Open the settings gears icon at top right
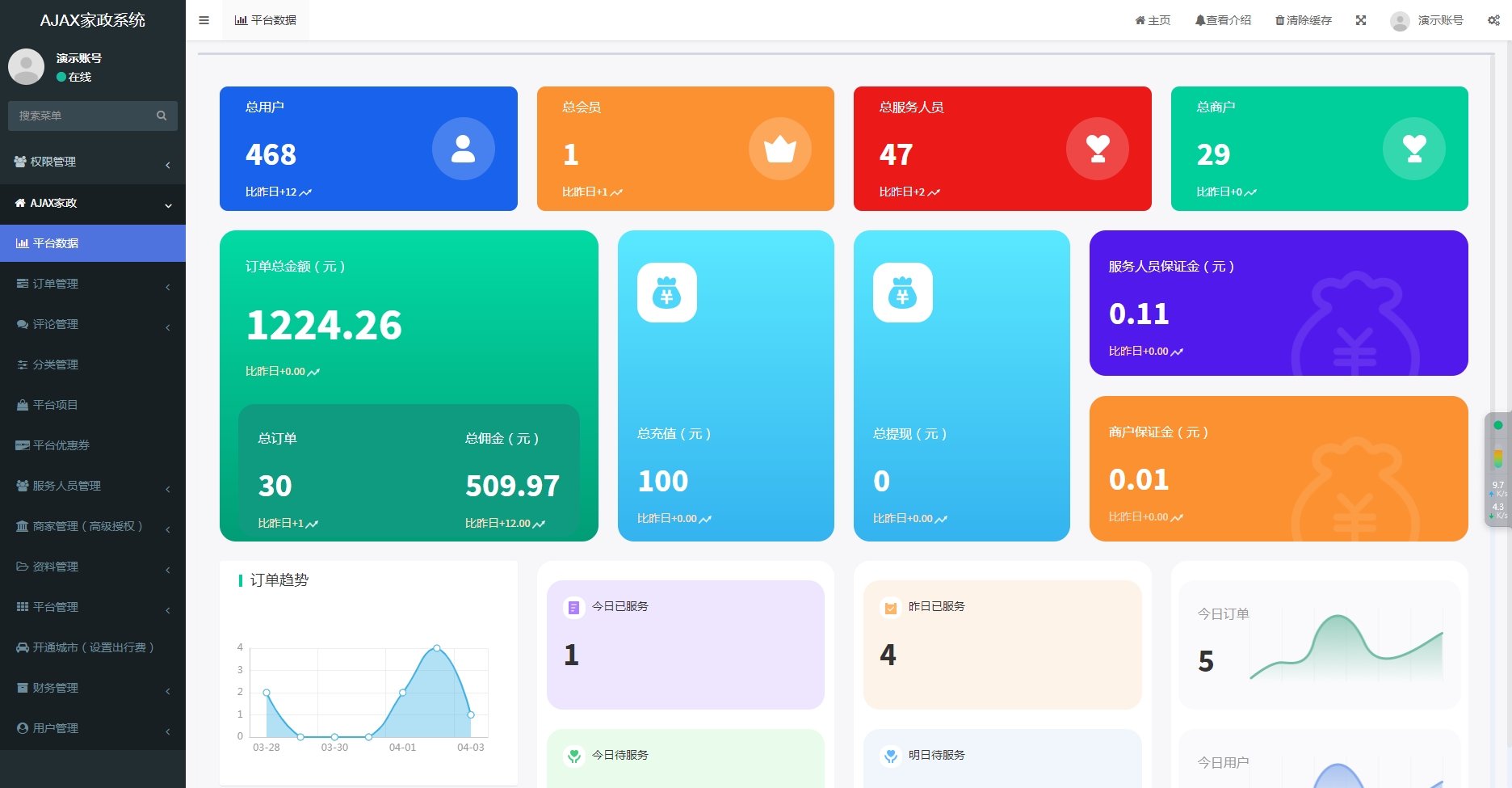This screenshot has height=788, width=1512. (1493, 20)
